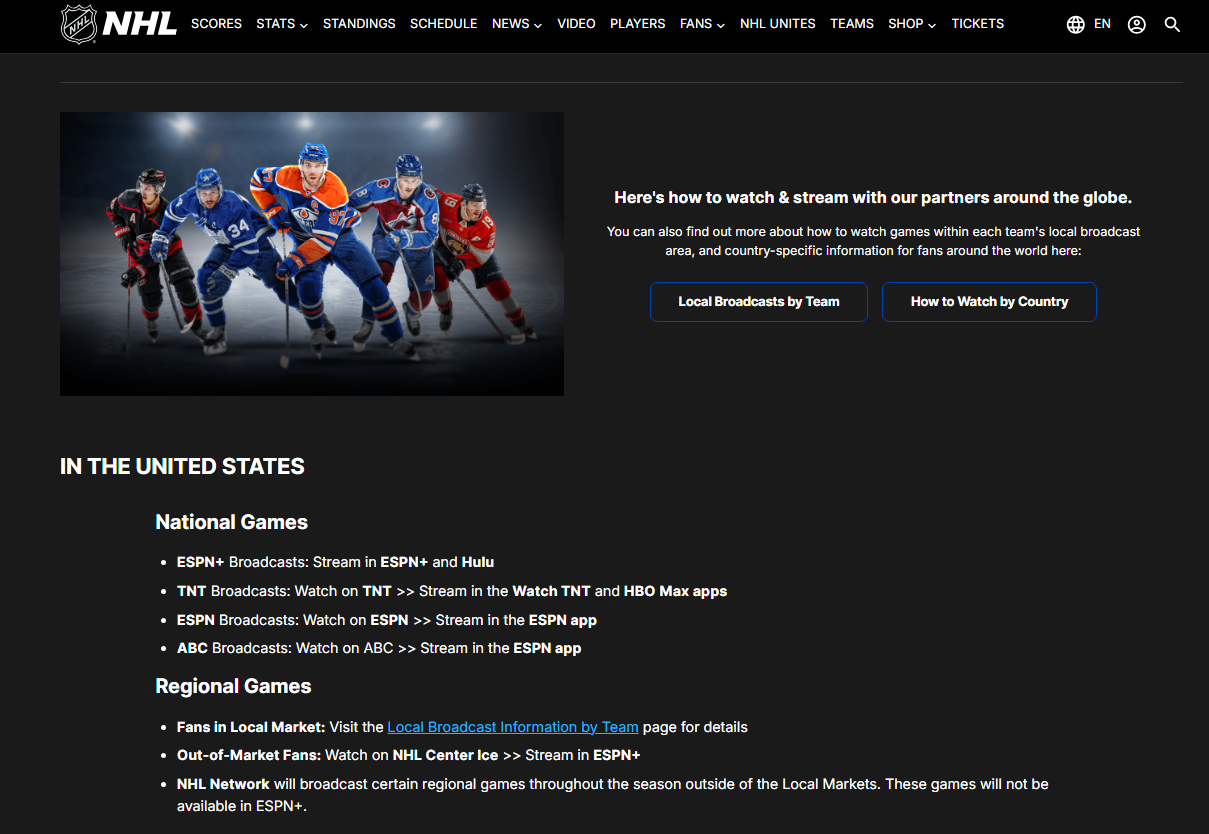The height and width of the screenshot is (834, 1209).
Task: Select the EN language label
Action: tap(1102, 23)
